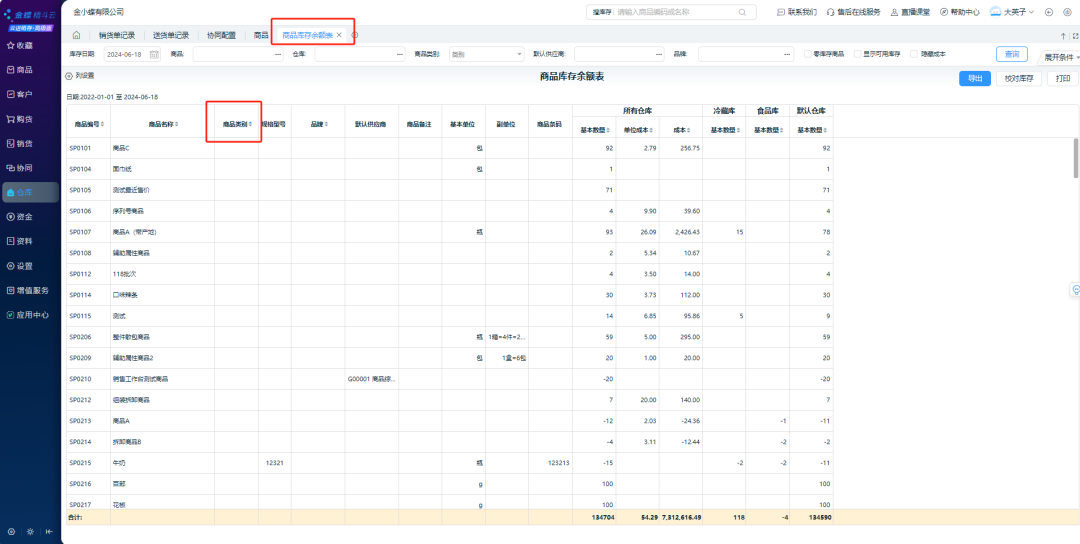Viewport: 1080px width, 544px height.
Task: Select the SP0215 牛奶 row
Action: point(450,463)
